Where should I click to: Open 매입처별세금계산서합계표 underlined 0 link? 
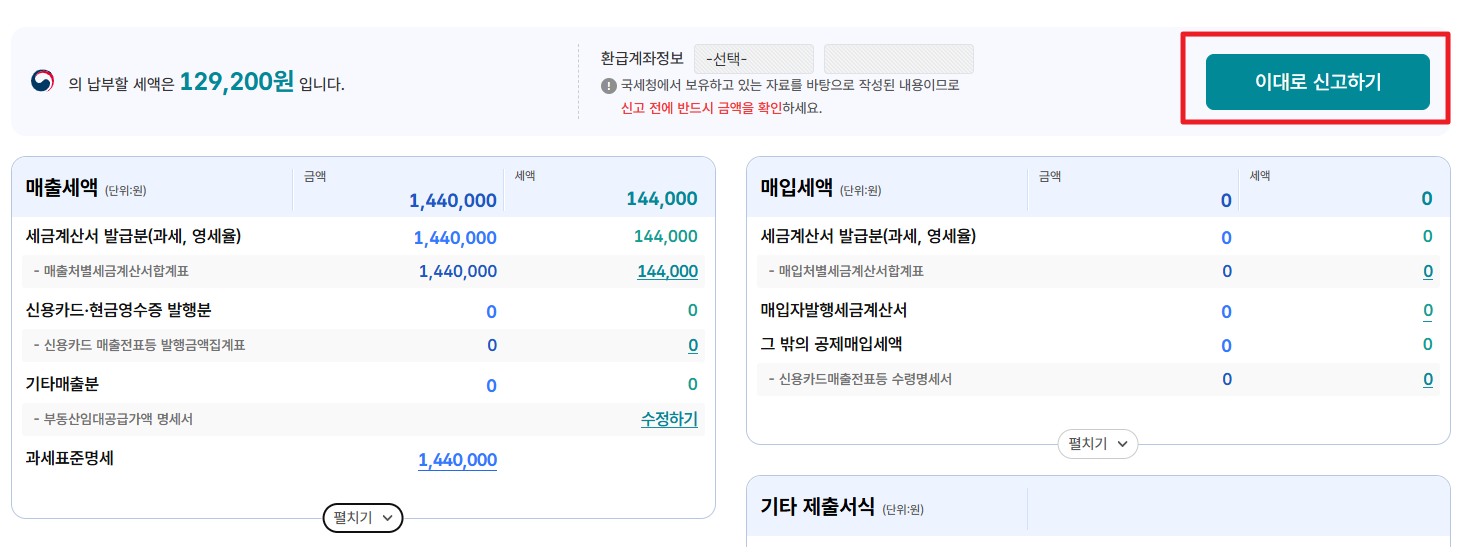1428,271
